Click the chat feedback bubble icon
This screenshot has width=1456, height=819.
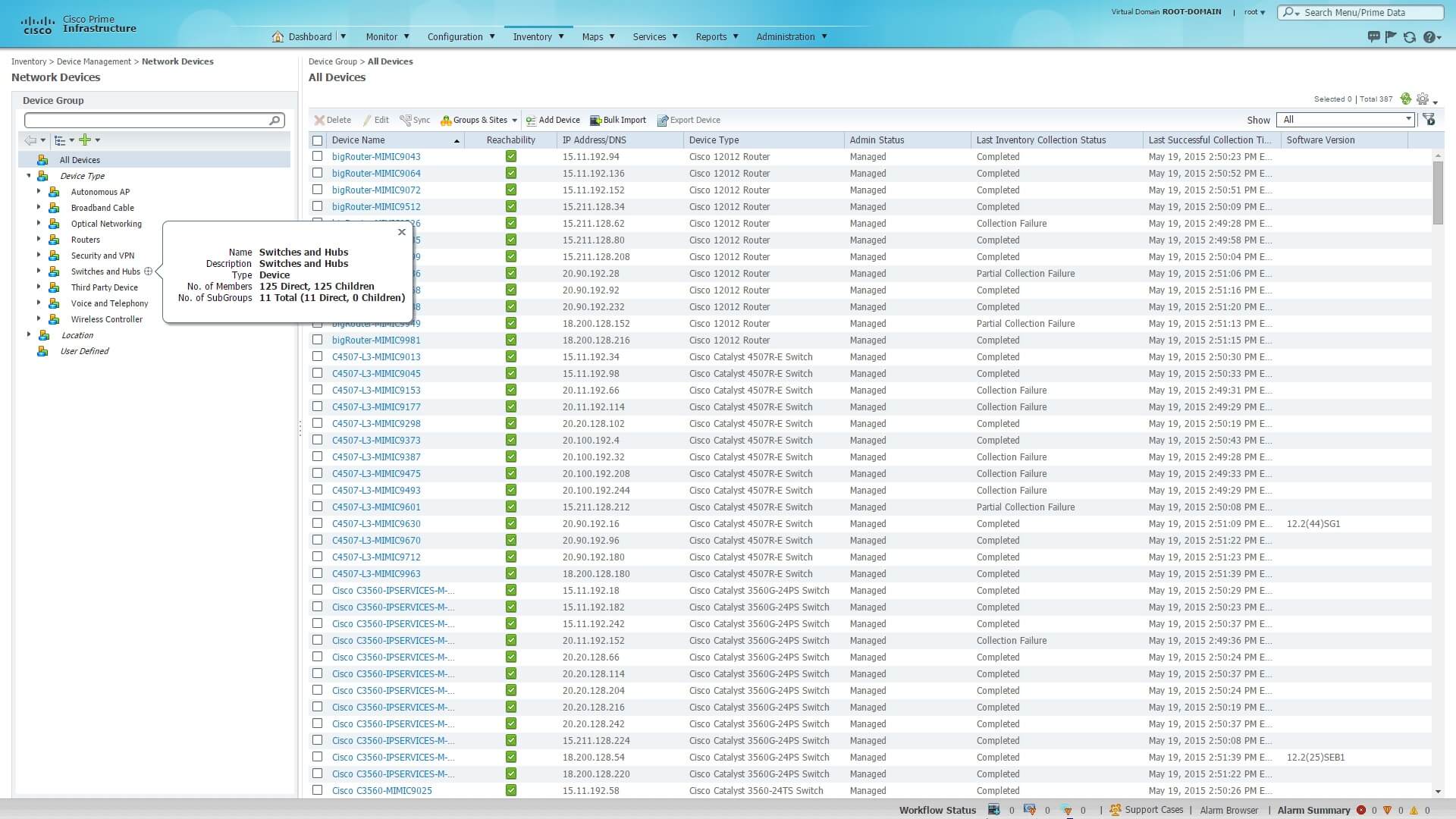(1373, 37)
